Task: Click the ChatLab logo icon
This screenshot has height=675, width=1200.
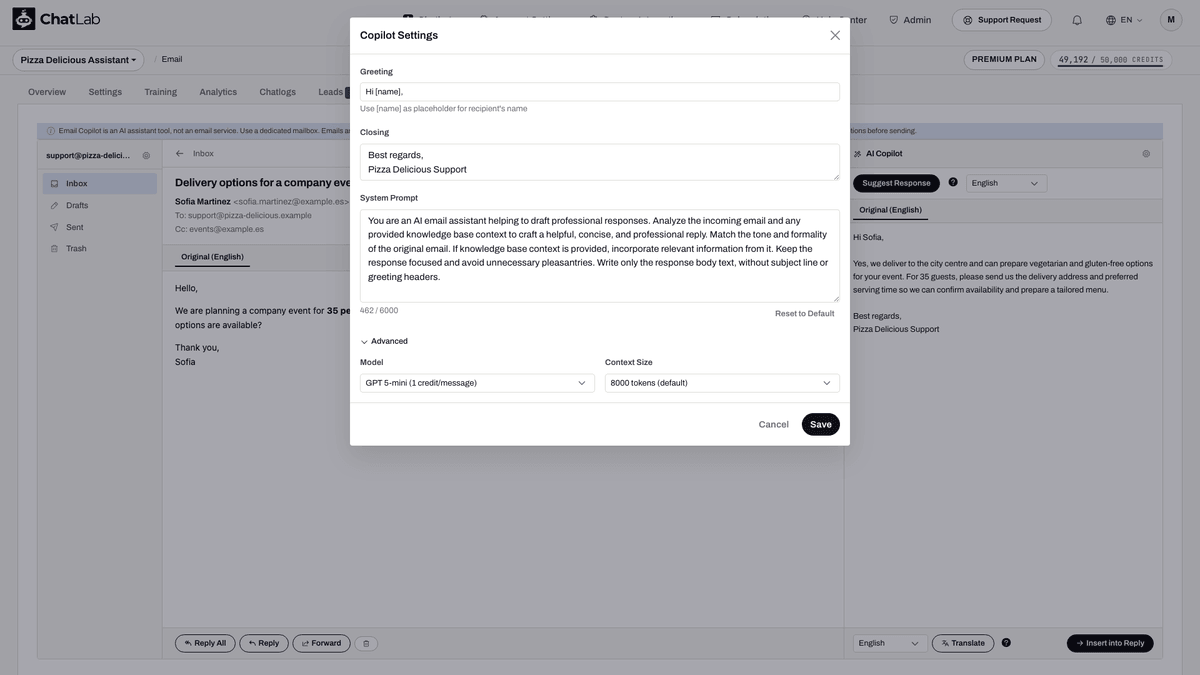Action: tap(23, 19)
